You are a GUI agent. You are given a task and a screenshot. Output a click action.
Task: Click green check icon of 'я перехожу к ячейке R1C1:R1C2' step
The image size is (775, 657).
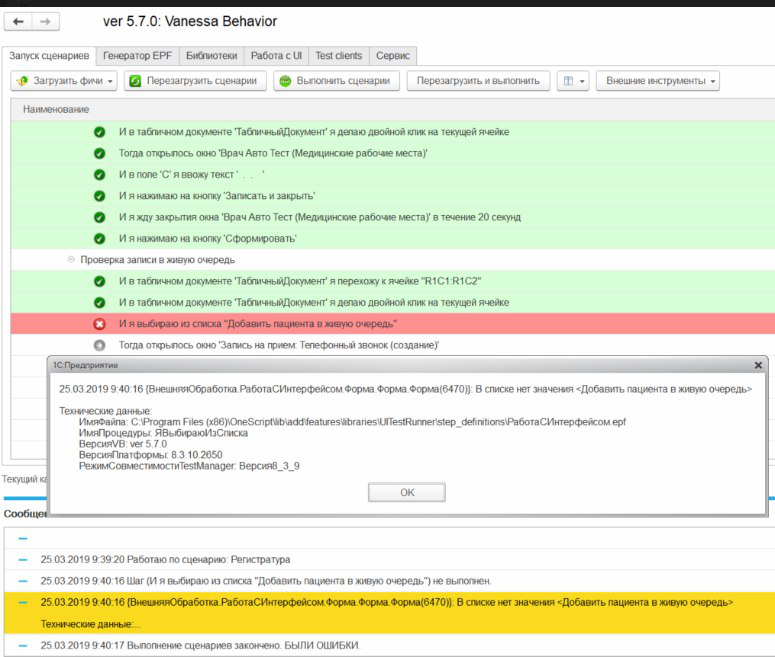(99, 281)
